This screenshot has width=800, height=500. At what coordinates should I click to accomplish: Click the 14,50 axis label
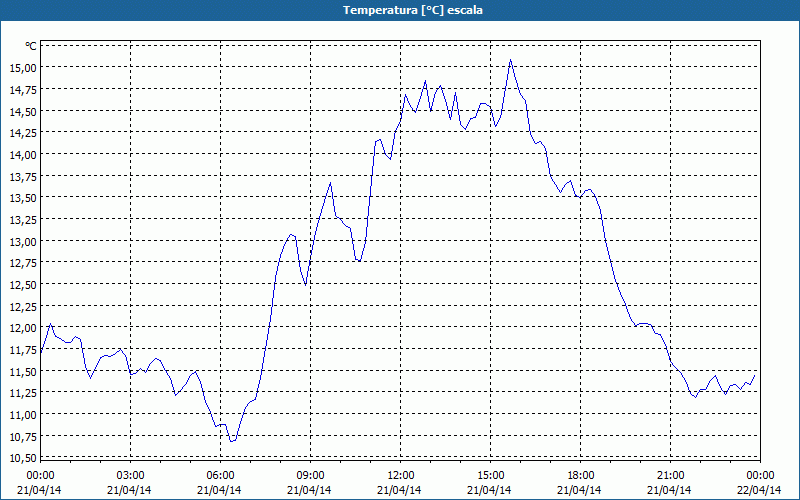22,111
